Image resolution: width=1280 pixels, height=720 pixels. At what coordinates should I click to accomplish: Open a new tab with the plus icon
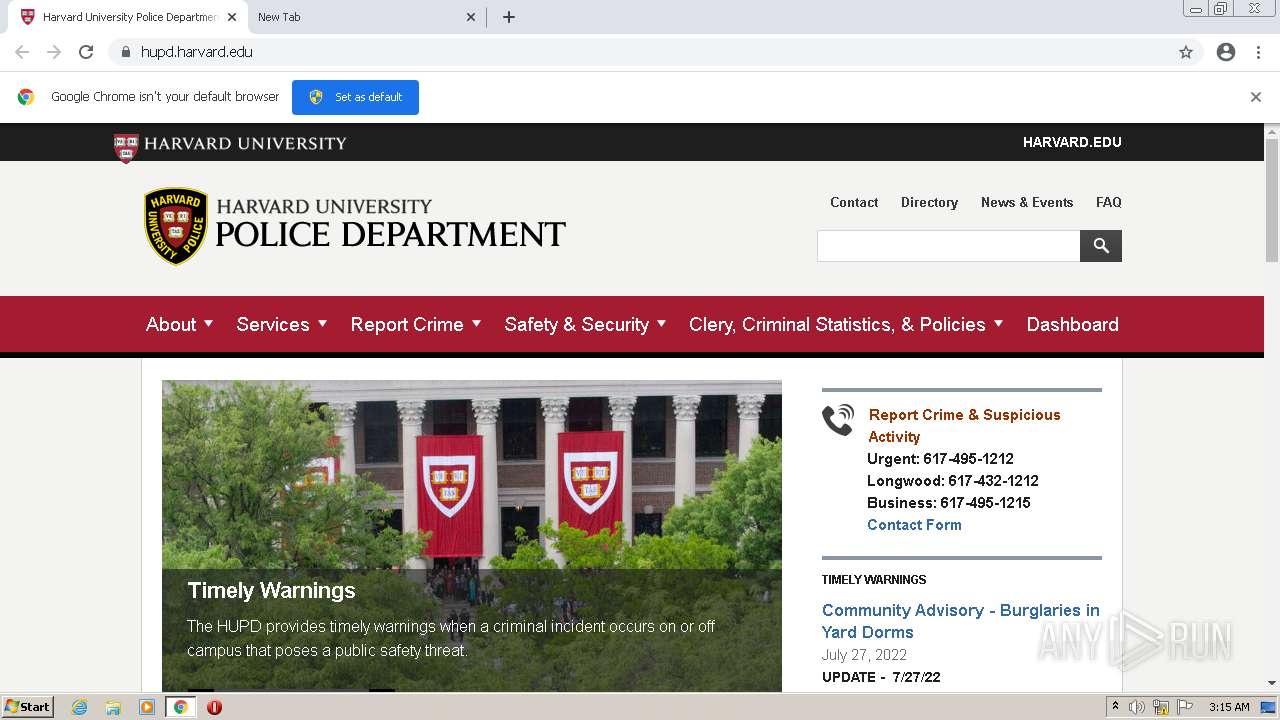click(509, 17)
